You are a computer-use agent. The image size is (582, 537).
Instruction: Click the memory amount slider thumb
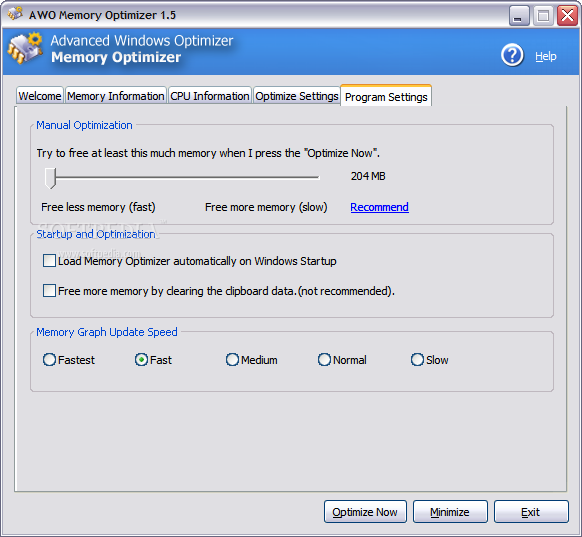tap(50, 178)
